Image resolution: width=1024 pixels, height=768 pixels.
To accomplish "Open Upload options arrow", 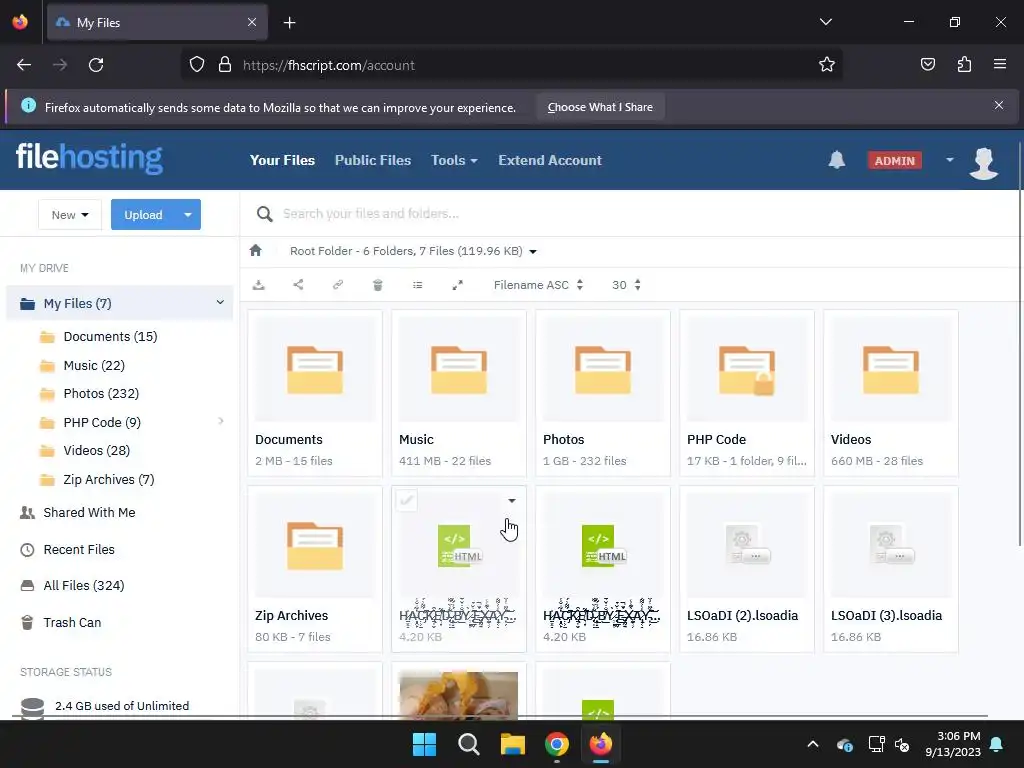I will point(188,215).
